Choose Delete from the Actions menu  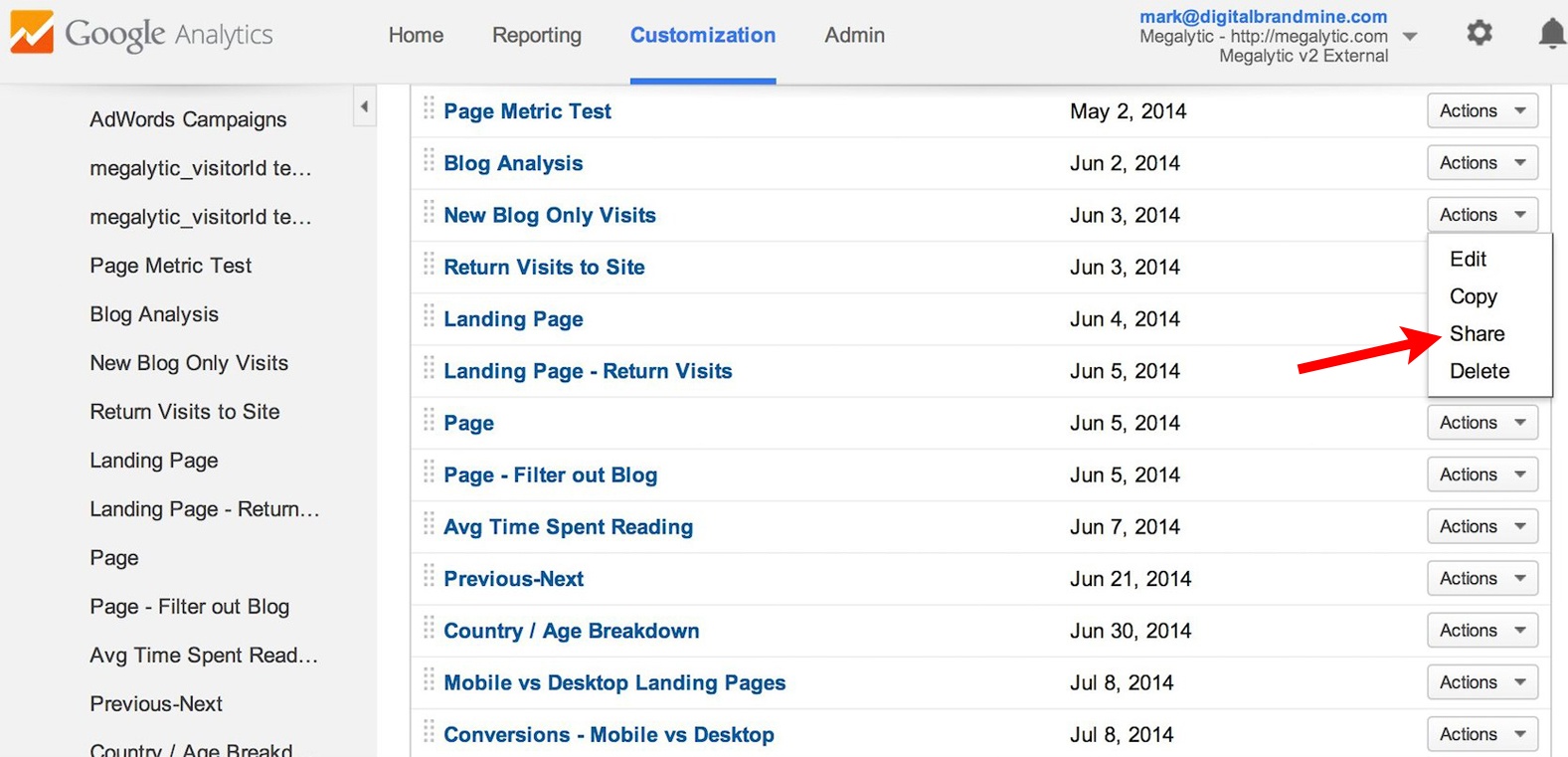1479,371
